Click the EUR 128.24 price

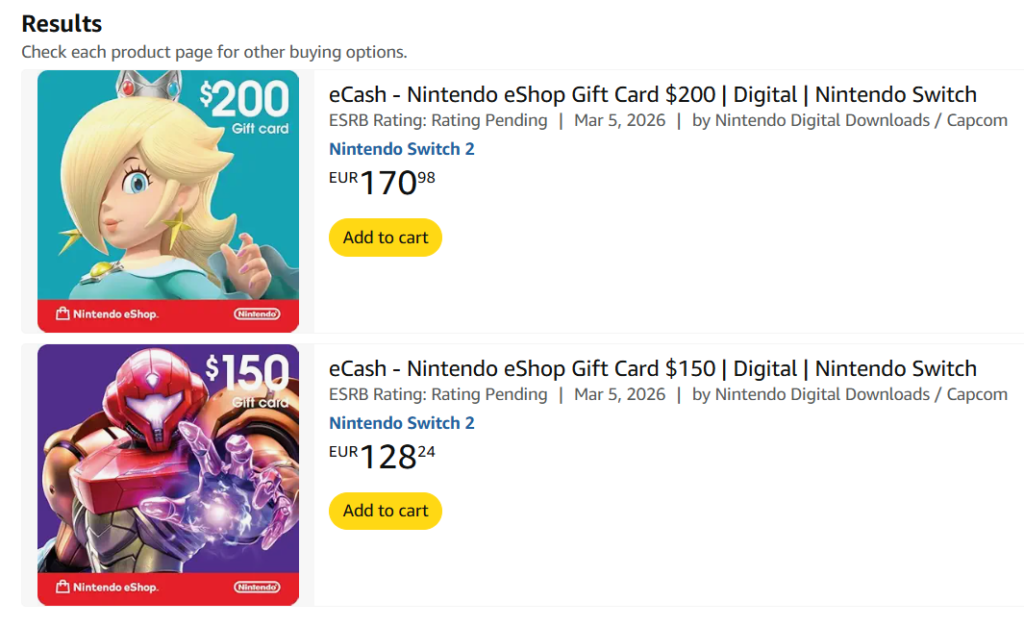pos(383,456)
